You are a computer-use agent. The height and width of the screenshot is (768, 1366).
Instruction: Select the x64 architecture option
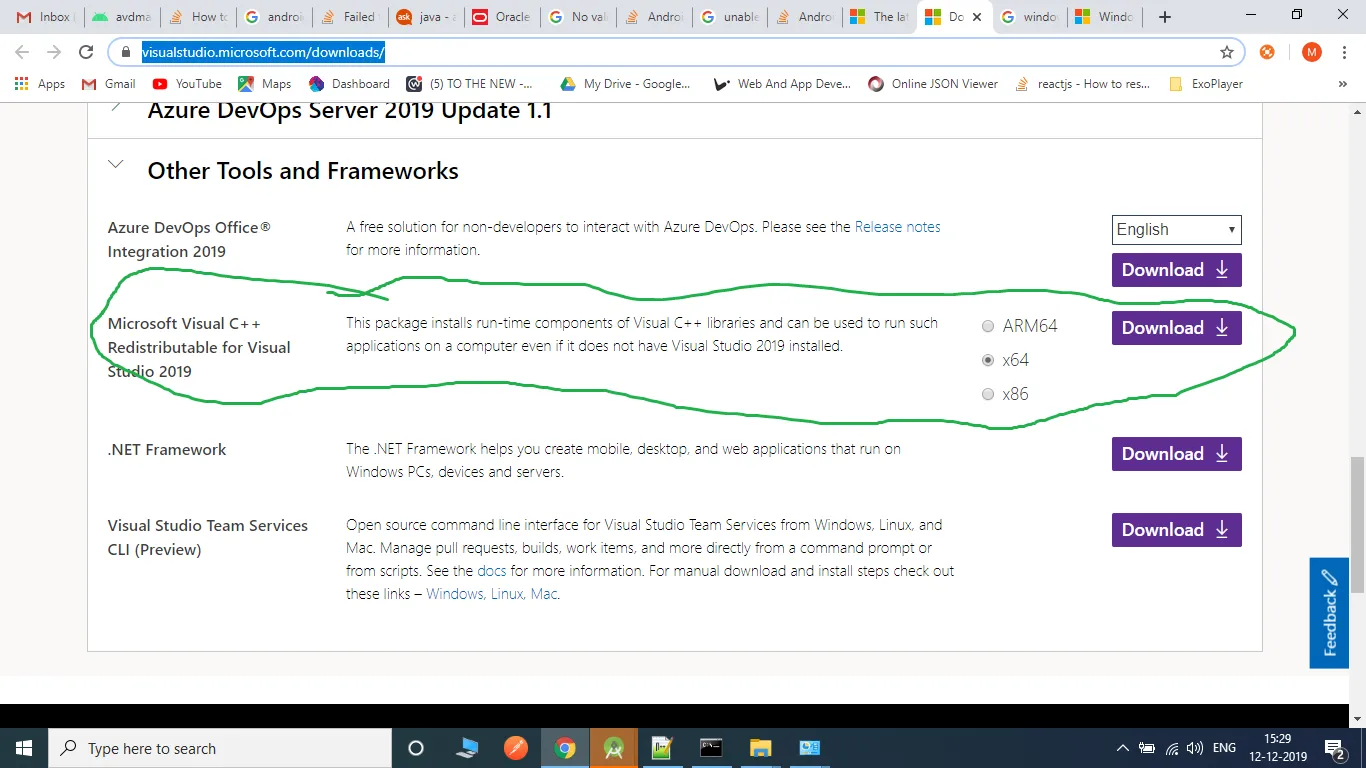click(988, 360)
